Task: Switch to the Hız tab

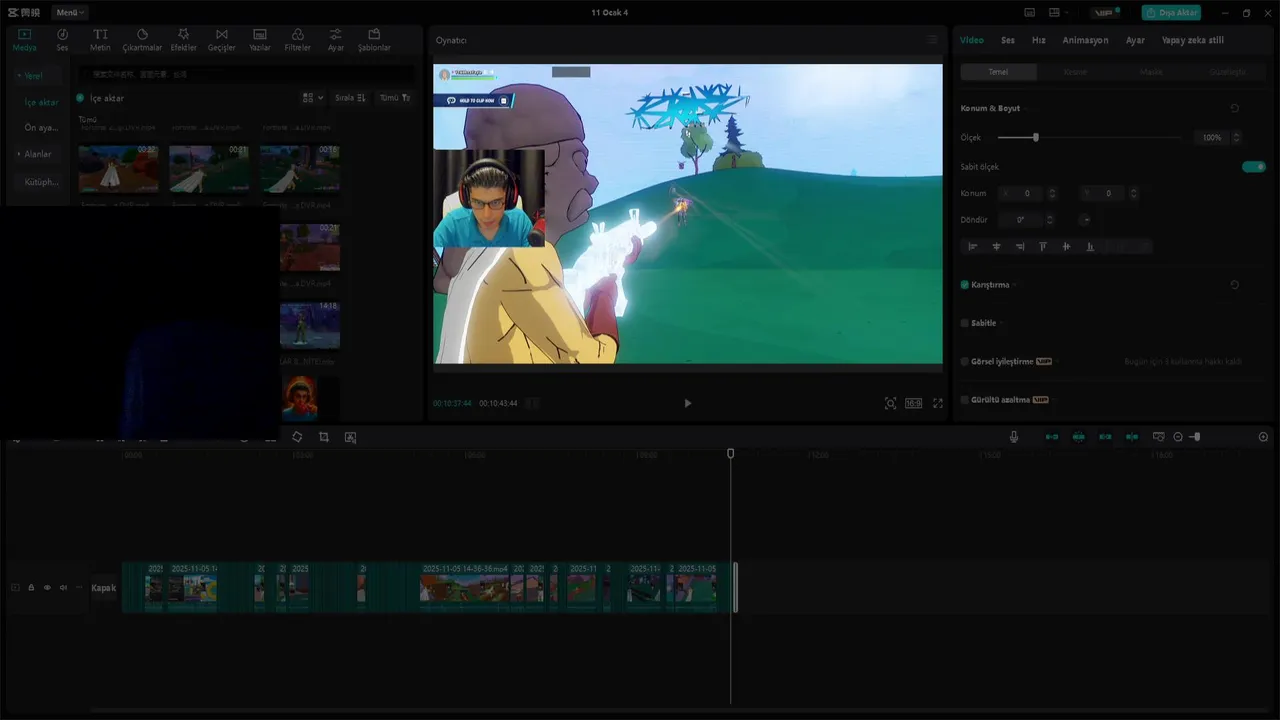Action: pyautogui.click(x=1039, y=40)
